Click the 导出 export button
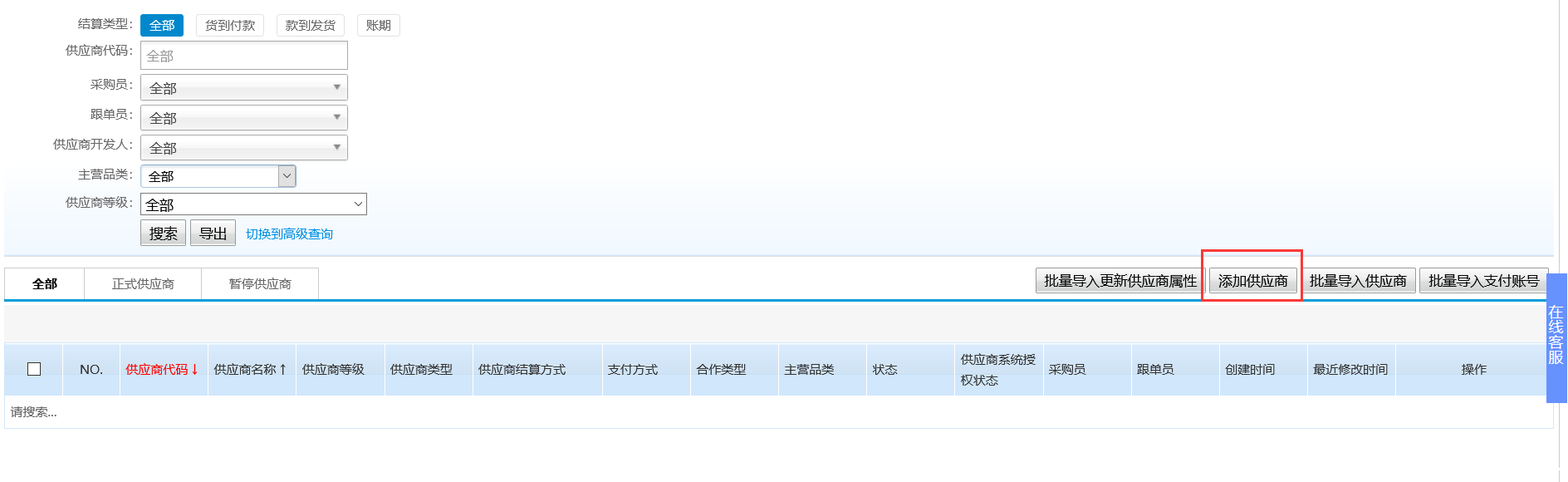Image resolution: width=1568 pixels, height=482 pixels. click(x=213, y=234)
